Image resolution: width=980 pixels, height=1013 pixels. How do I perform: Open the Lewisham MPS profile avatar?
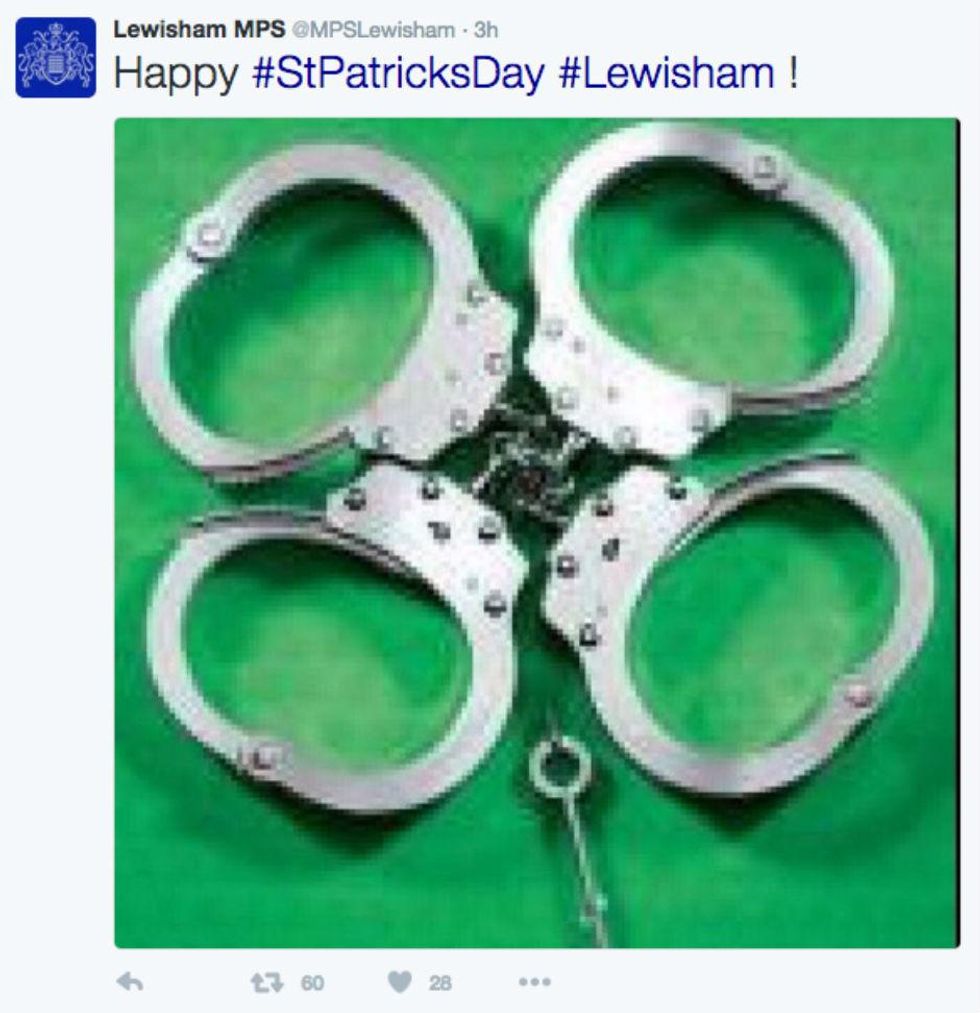pyautogui.click(x=56, y=57)
